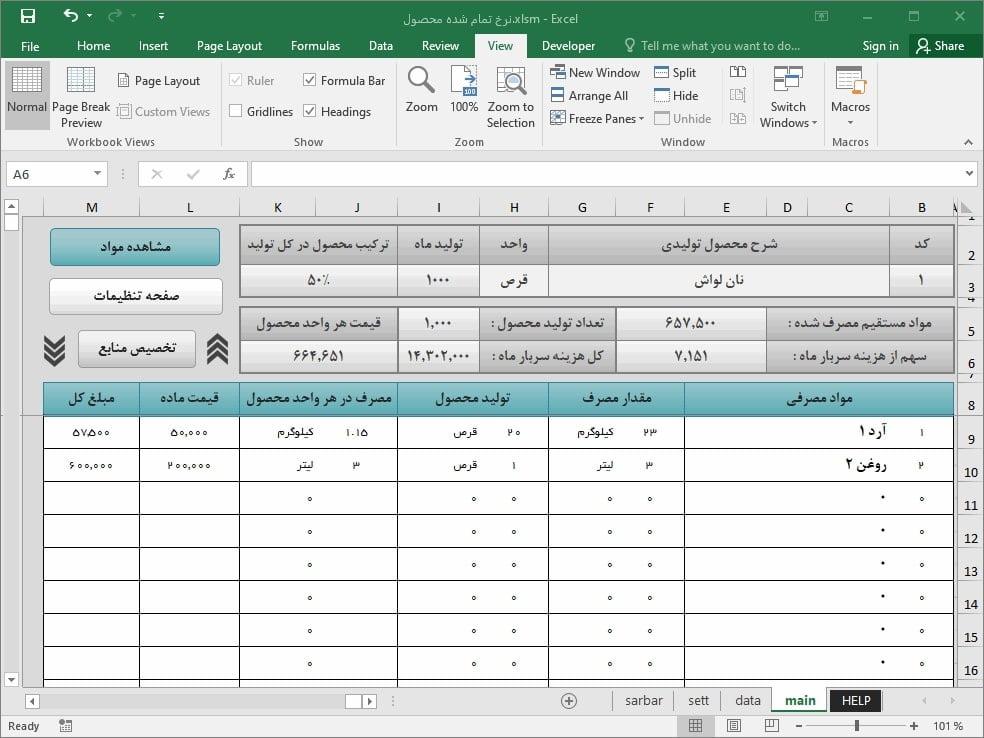The height and width of the screenshot is (738, 984).
Task: Click the Normal view icon in the status bar
Action: [x=695, y=726]
